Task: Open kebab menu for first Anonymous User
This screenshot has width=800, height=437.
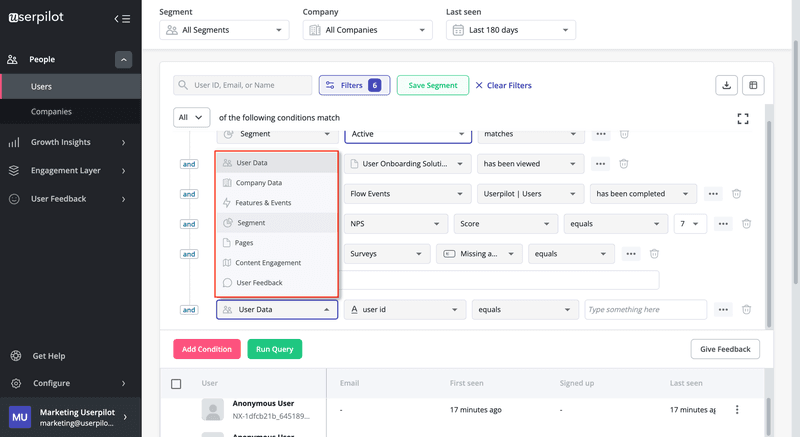Action: 737,409
